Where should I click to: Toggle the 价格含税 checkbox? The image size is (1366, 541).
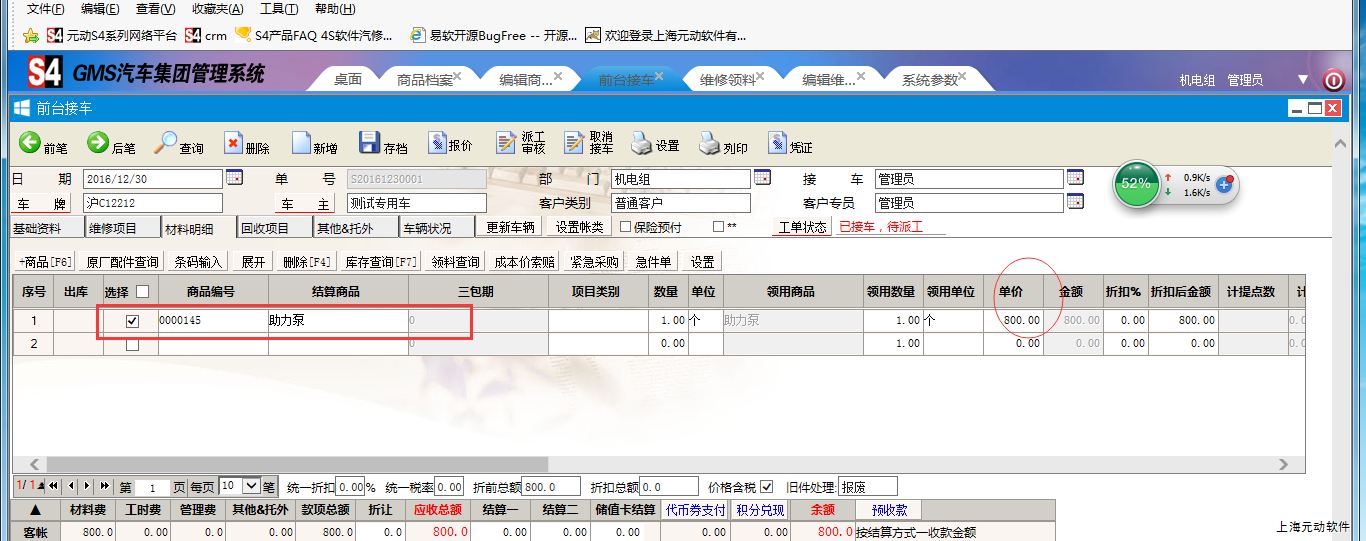point(767,487)
